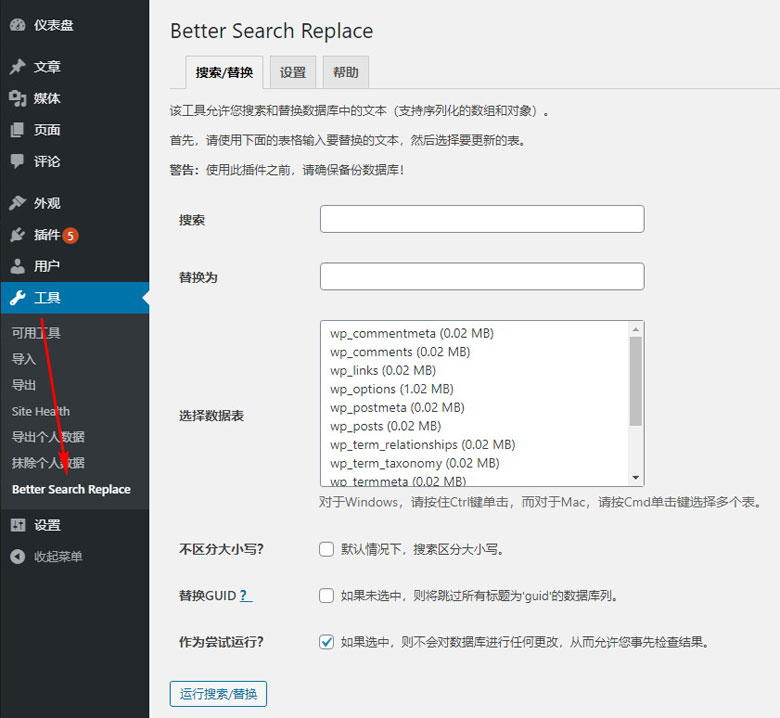Uncheck the 作为尝试运行 checkbox
Viewport: 780px width, 718px height.
coord(326,642)
